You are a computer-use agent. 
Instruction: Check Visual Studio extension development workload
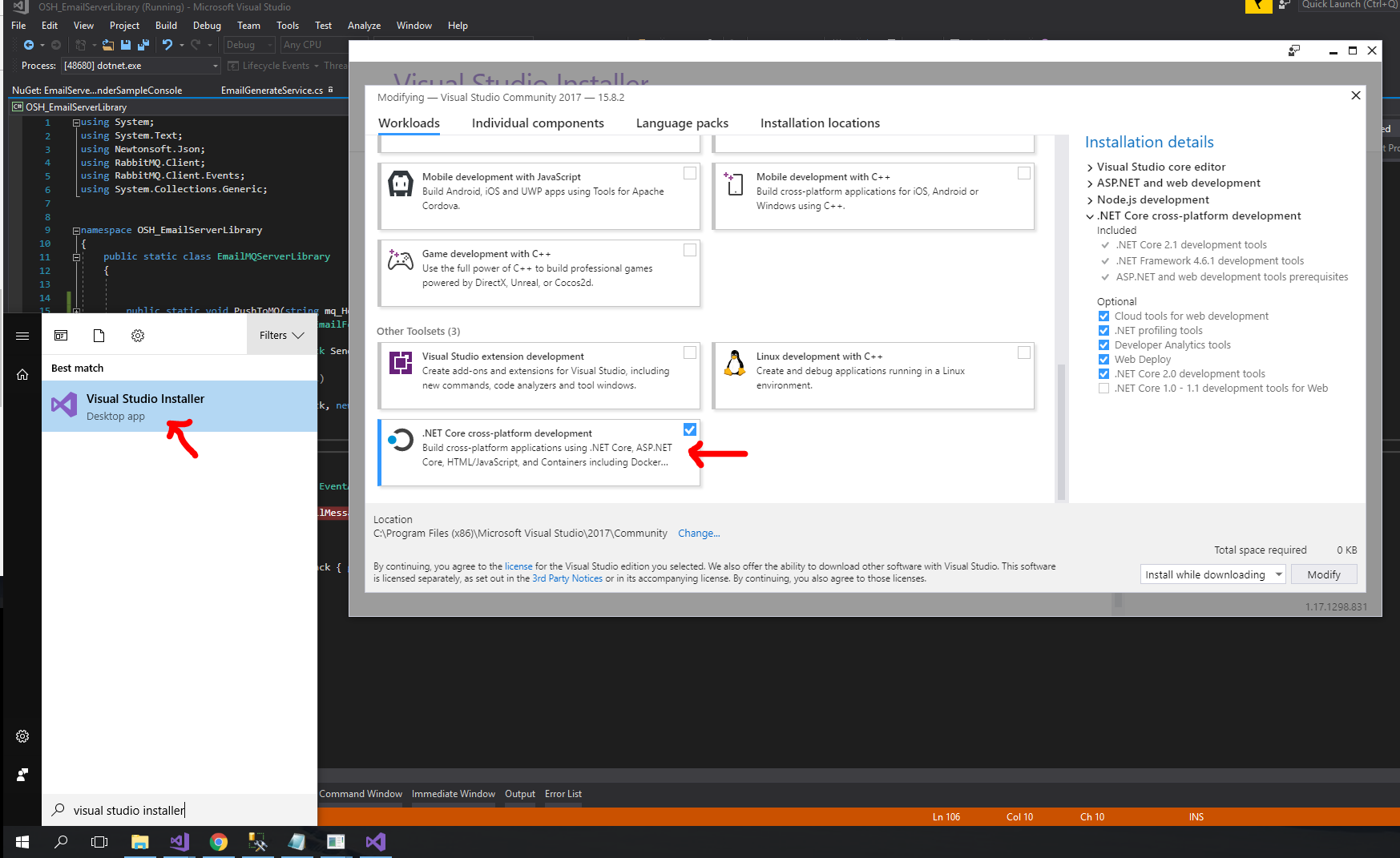pyautogui.click(x=690, y=352)
